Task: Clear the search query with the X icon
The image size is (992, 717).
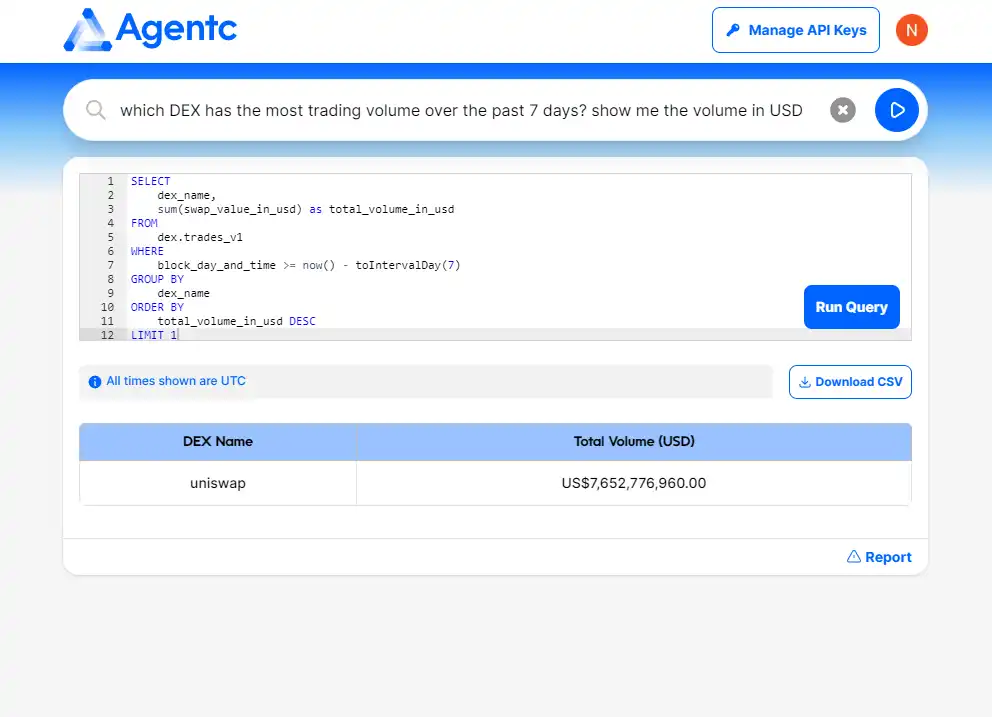Action: point(843,110)
